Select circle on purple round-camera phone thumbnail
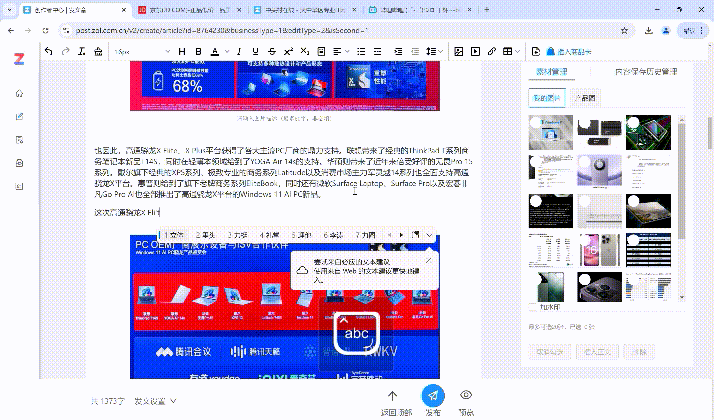714x420 pixels. 585,162
